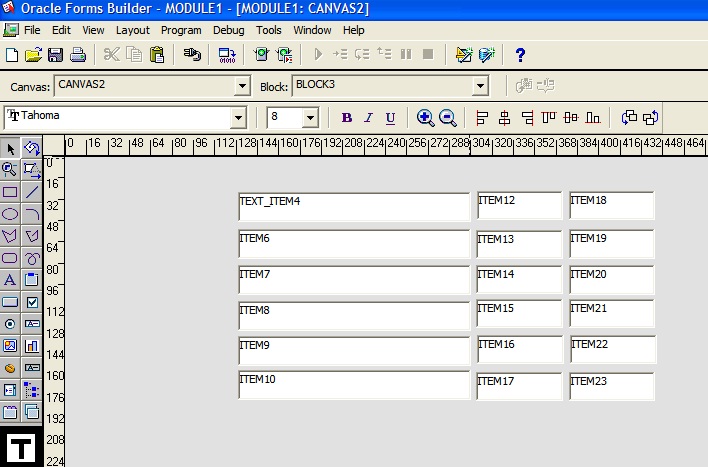Pick the Text label tool
708x467 pixels.
10,280
